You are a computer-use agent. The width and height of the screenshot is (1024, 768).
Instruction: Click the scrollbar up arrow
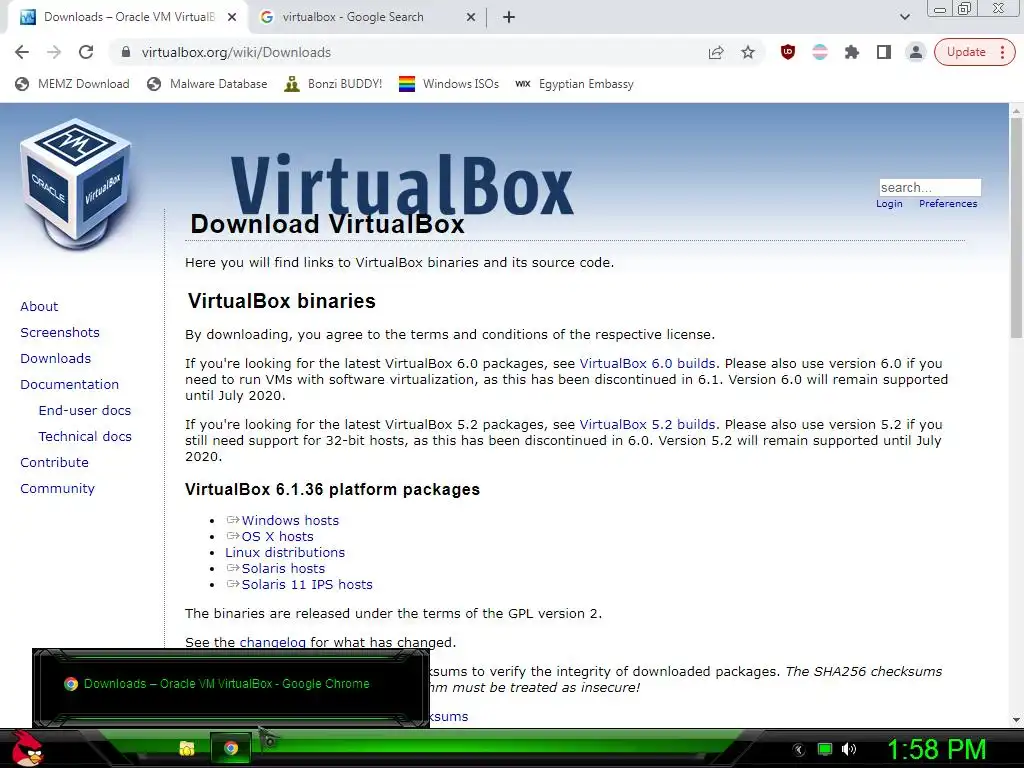point(1016,111)
